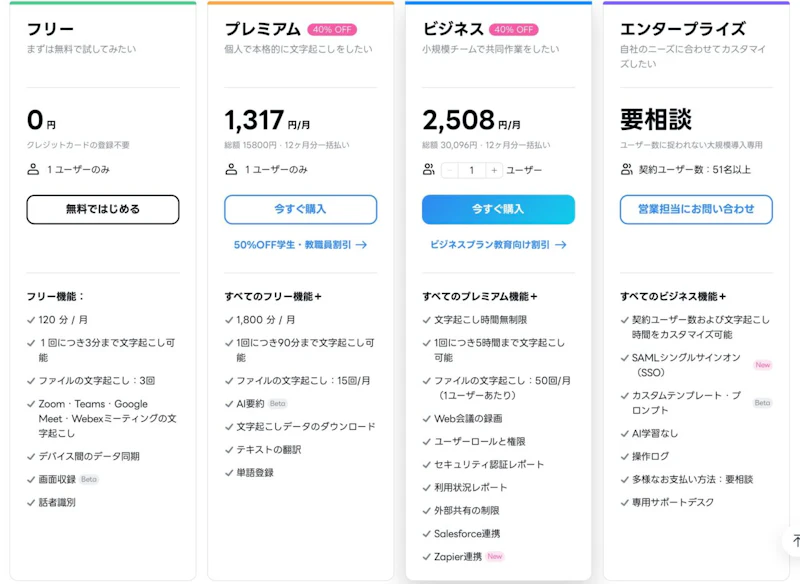Click 今すぐ購入 on the Business plan
This screenshot has height=584, width=800.
[x=500, y=210]
